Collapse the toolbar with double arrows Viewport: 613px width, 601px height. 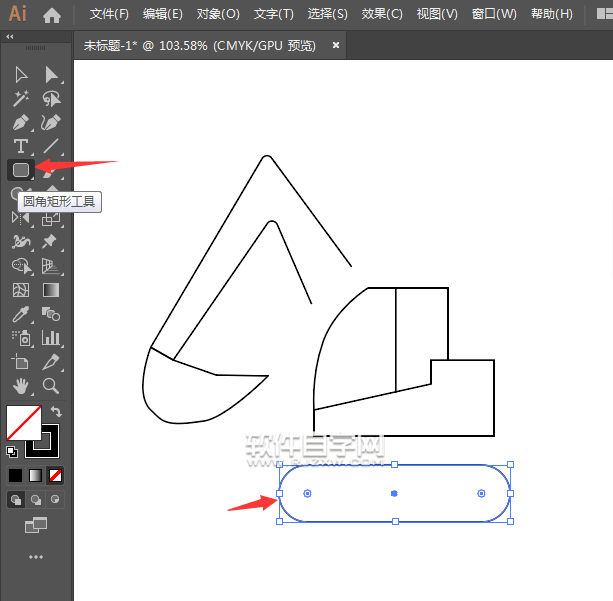(10, 36)
